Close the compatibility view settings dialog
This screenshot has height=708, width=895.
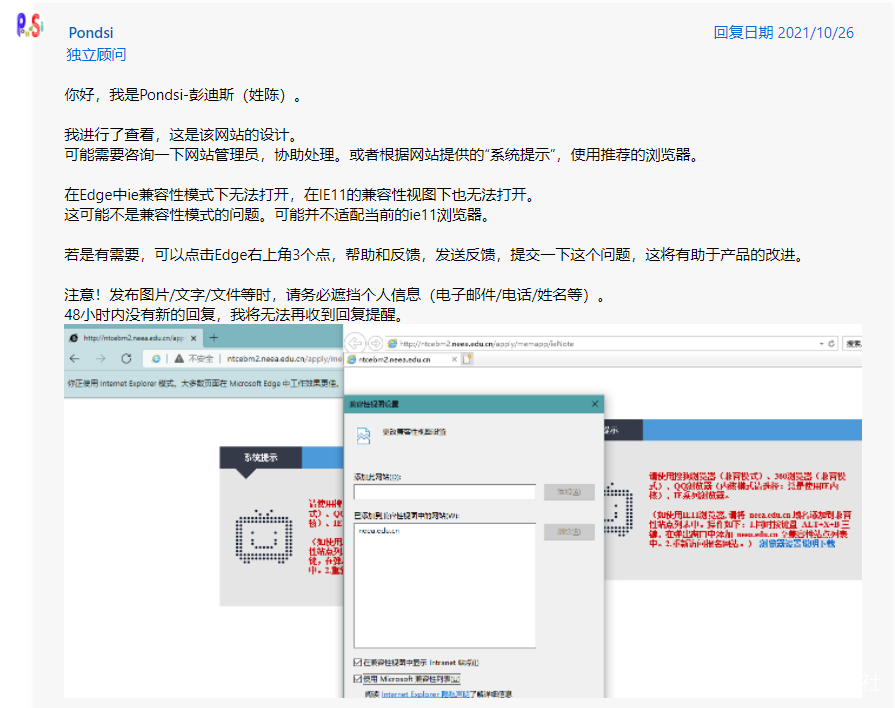pos(595,404)
